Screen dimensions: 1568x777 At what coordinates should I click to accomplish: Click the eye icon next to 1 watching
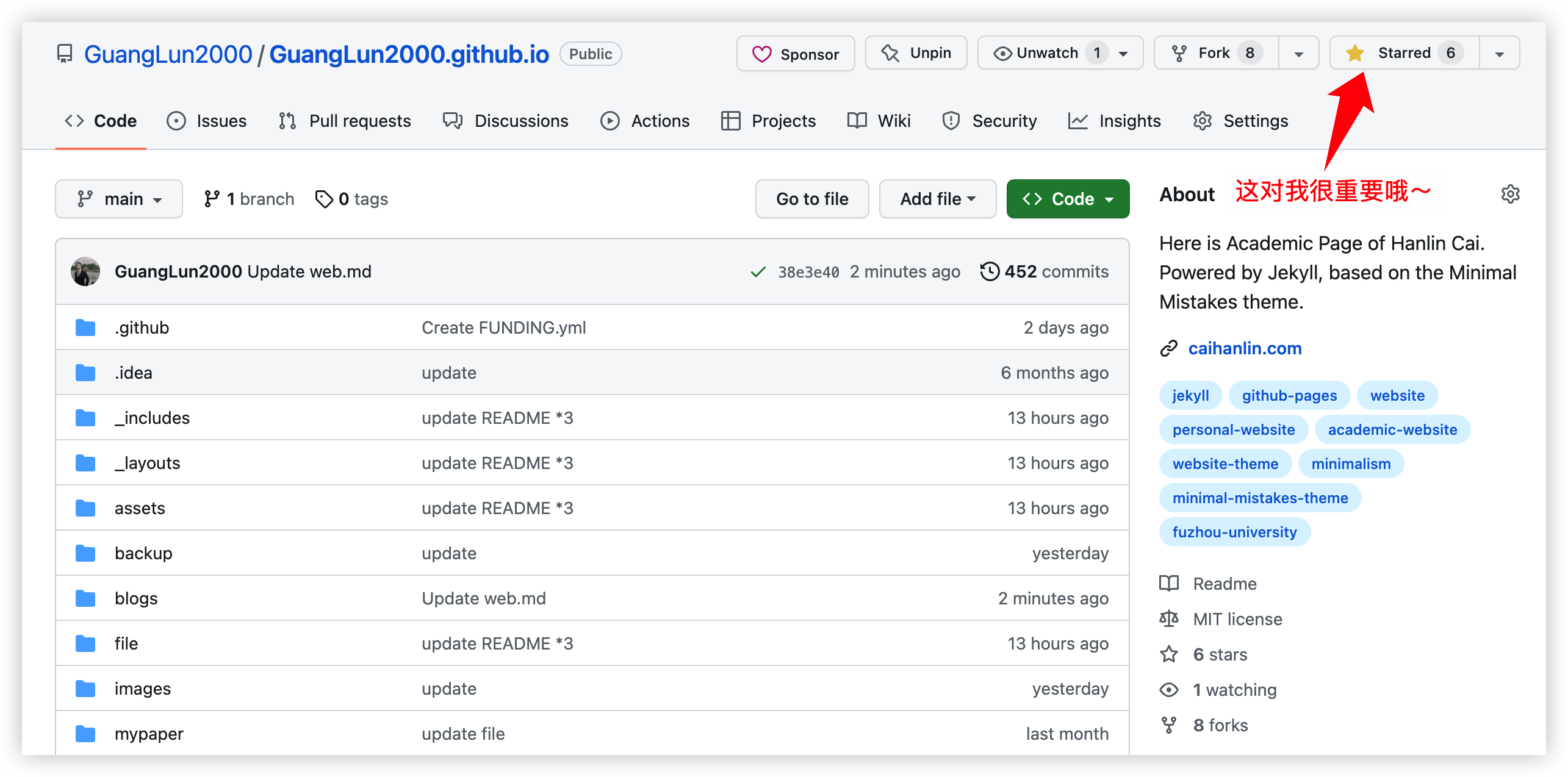1169,689
